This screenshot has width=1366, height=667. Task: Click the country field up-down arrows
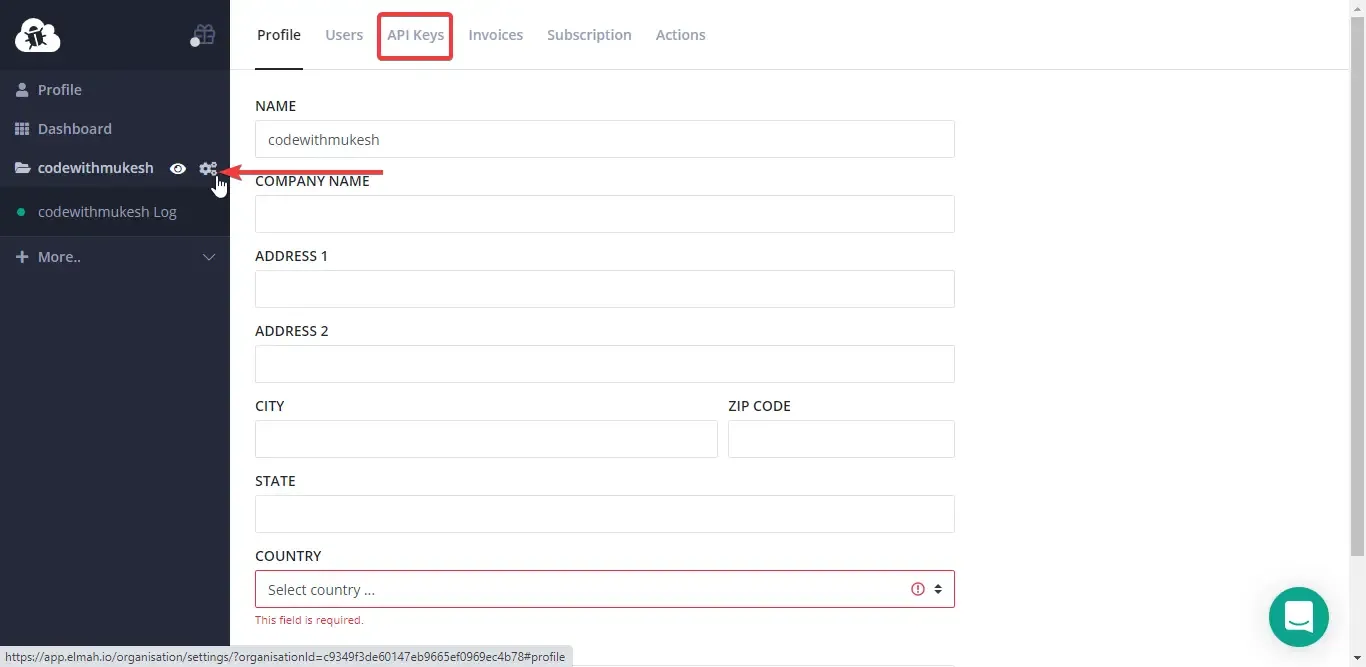coord(938,589)
